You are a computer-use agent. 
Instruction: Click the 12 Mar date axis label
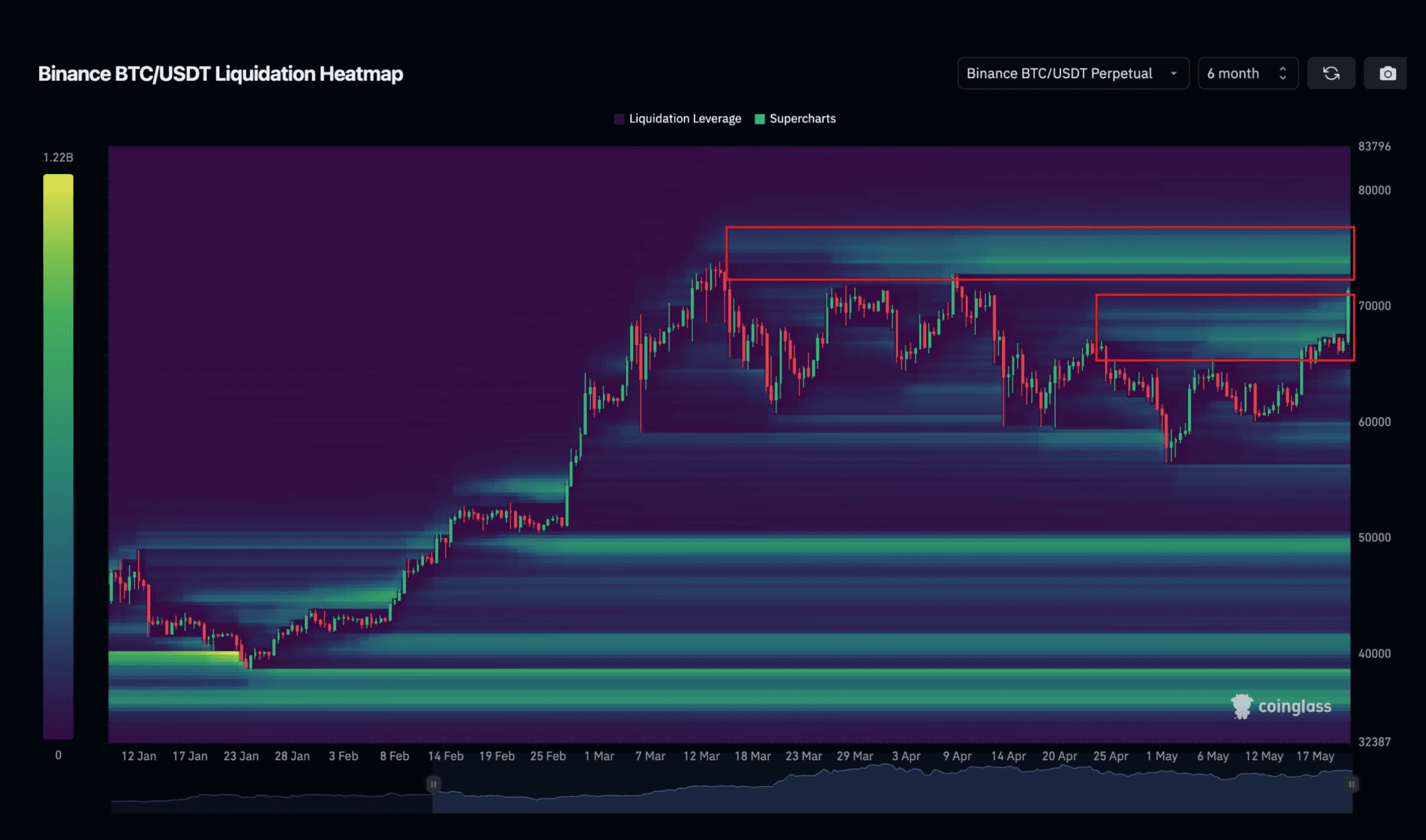coord(701,756)
